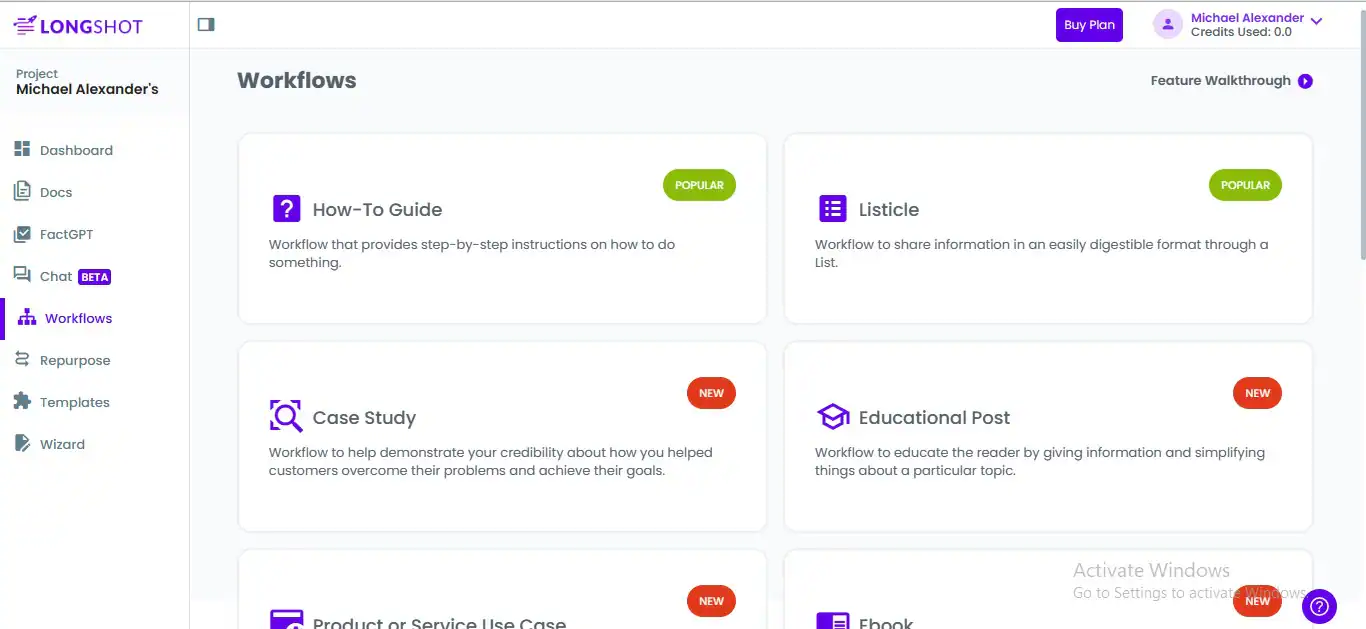Open the Dashboard menu item
The image size is (1366, 629).
click(76, 150)
